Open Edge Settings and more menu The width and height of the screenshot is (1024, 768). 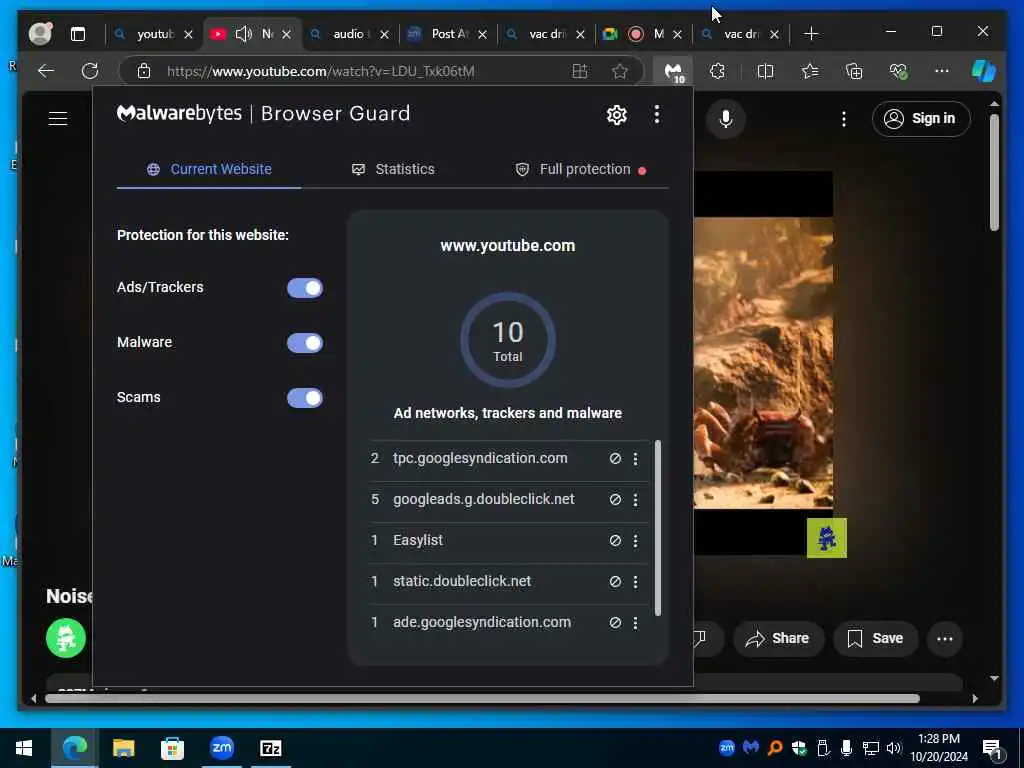942,71
